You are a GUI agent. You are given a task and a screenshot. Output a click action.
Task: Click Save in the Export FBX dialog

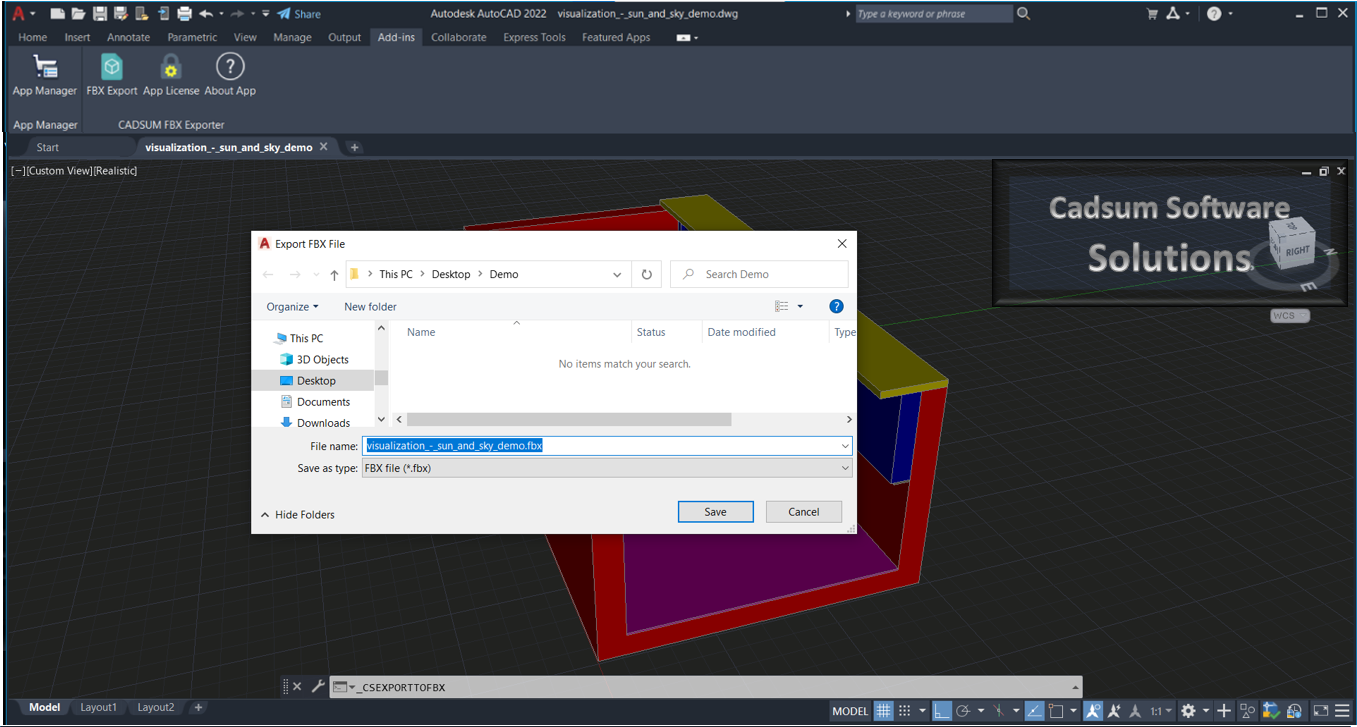715,511
